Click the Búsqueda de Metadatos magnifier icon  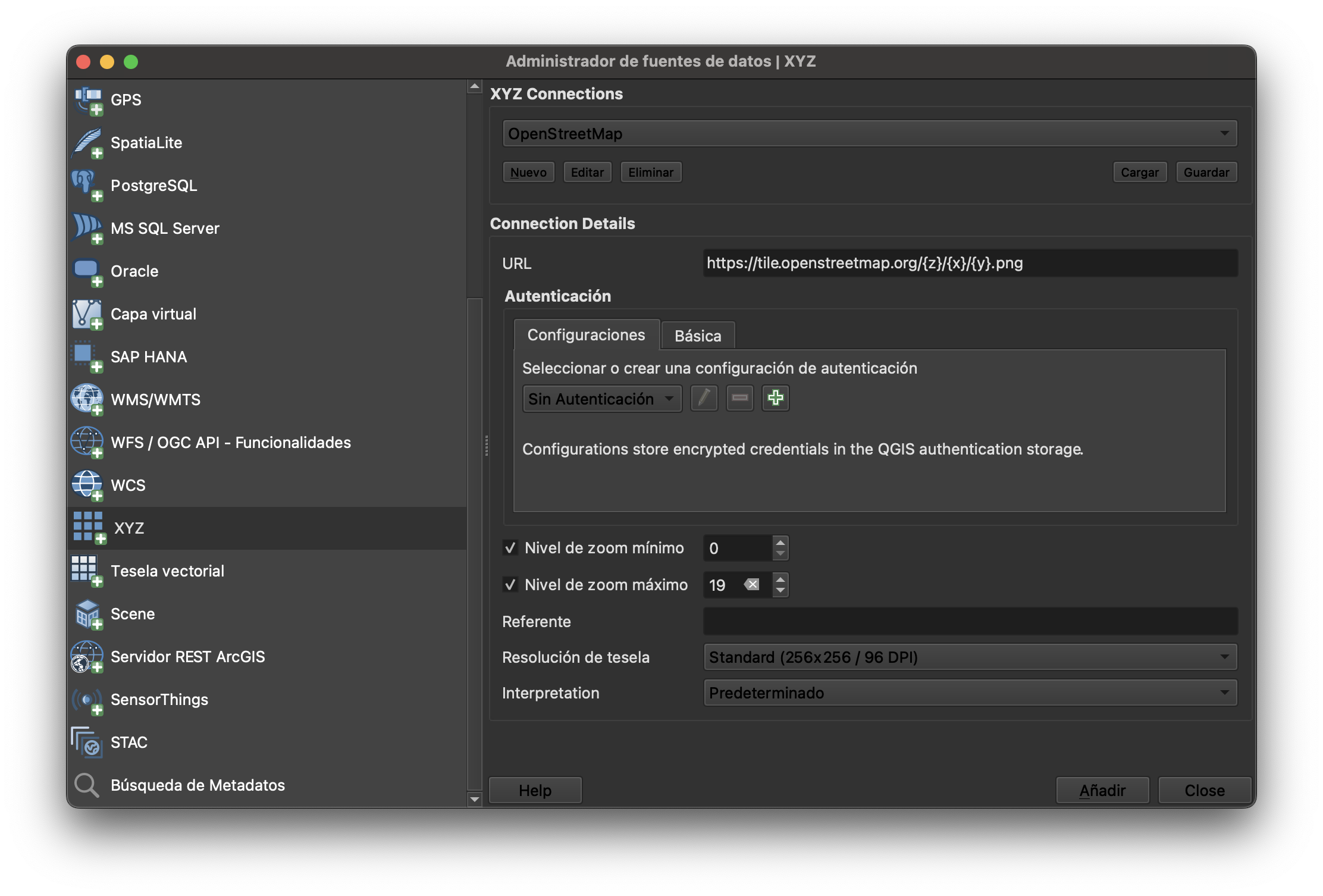pyautogui.click(x=87, y=785)
